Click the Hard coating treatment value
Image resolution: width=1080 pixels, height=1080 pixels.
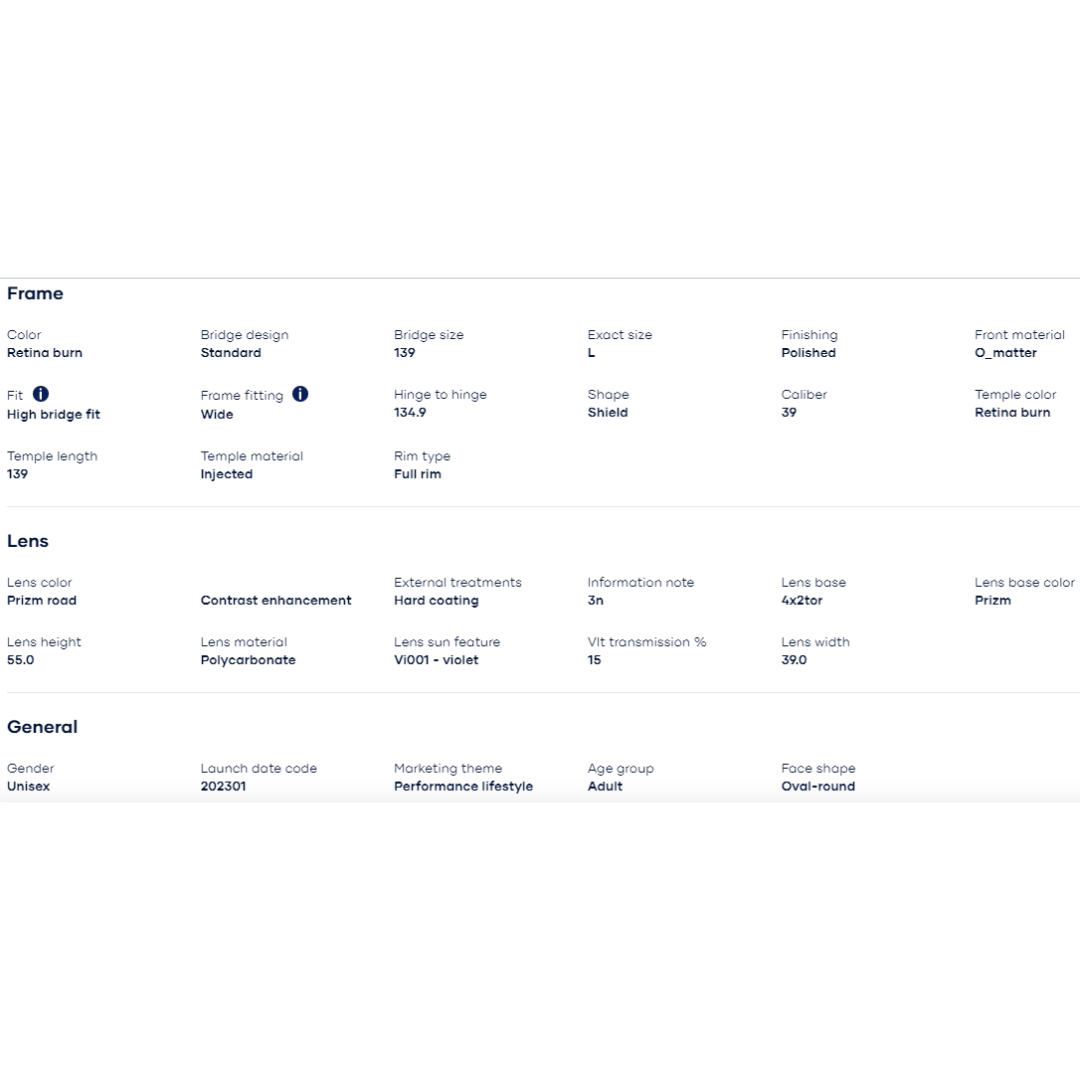click(436, 601)
